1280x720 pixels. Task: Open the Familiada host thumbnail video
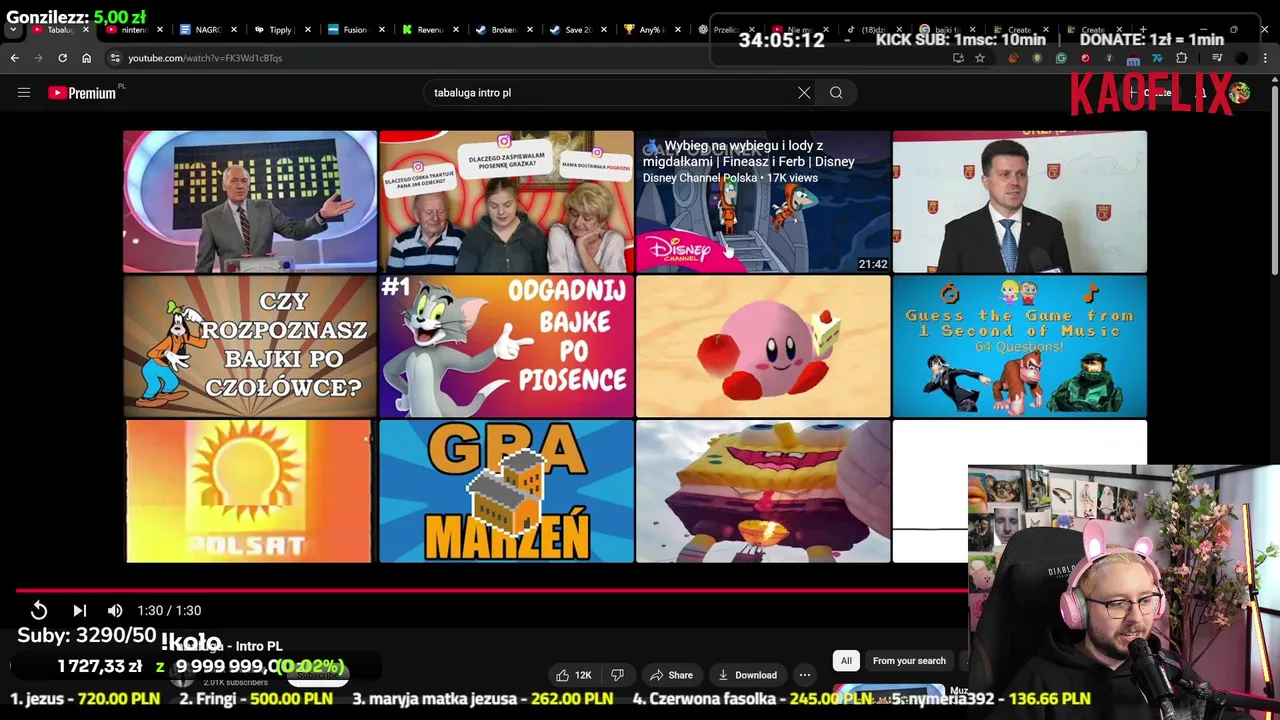pos(250,201)
